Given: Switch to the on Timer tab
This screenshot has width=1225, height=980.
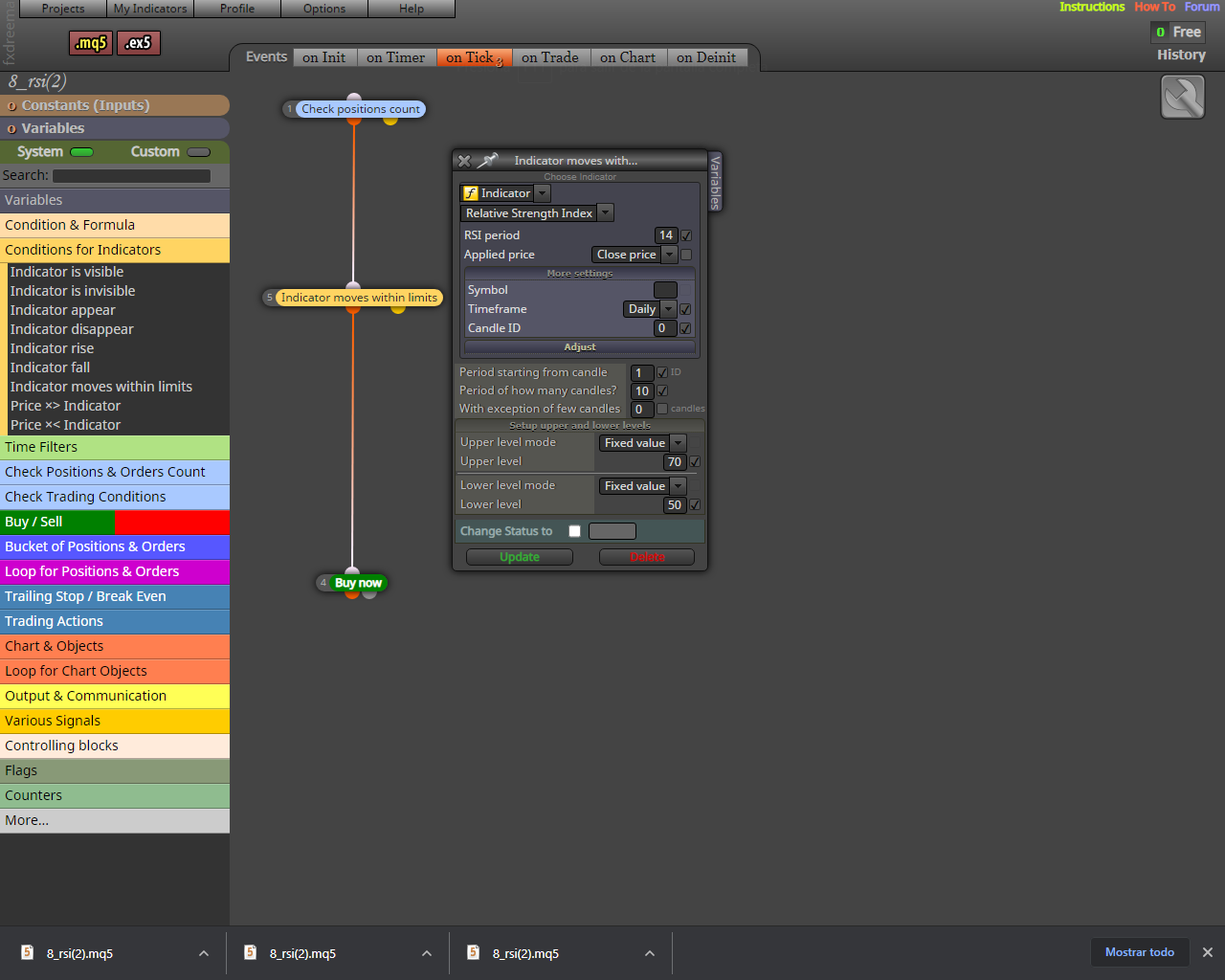Looking at the screenshot, I should pos(396,57).
